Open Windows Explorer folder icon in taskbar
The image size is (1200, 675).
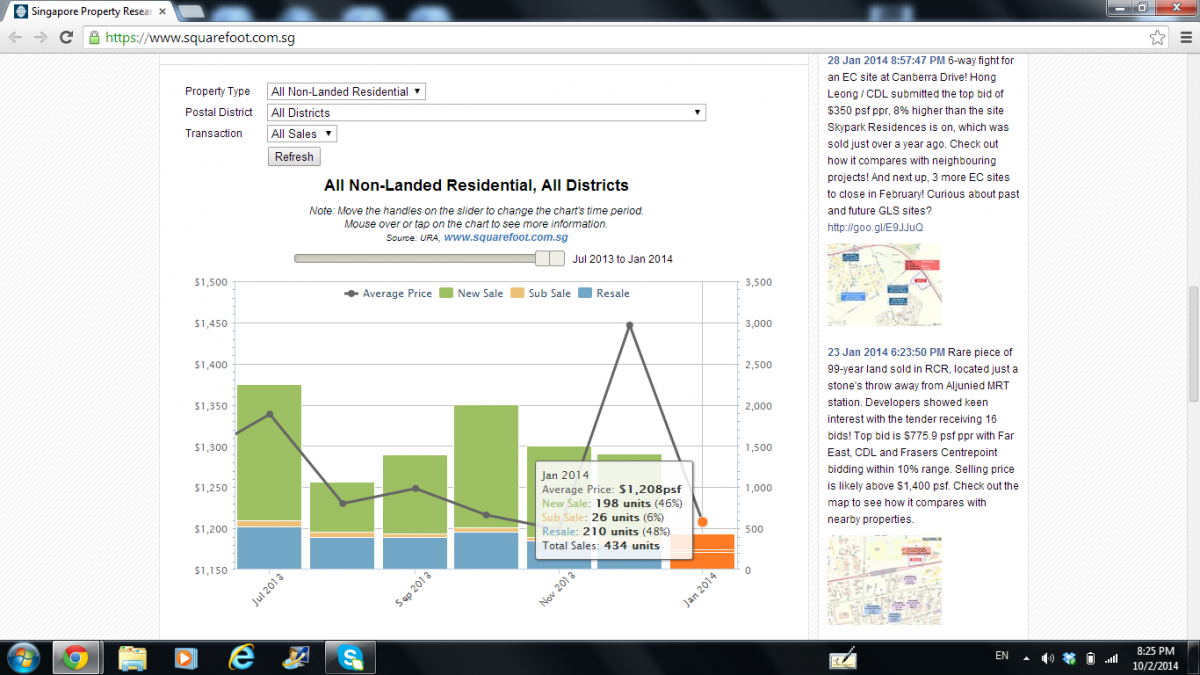tap(133, 657)
